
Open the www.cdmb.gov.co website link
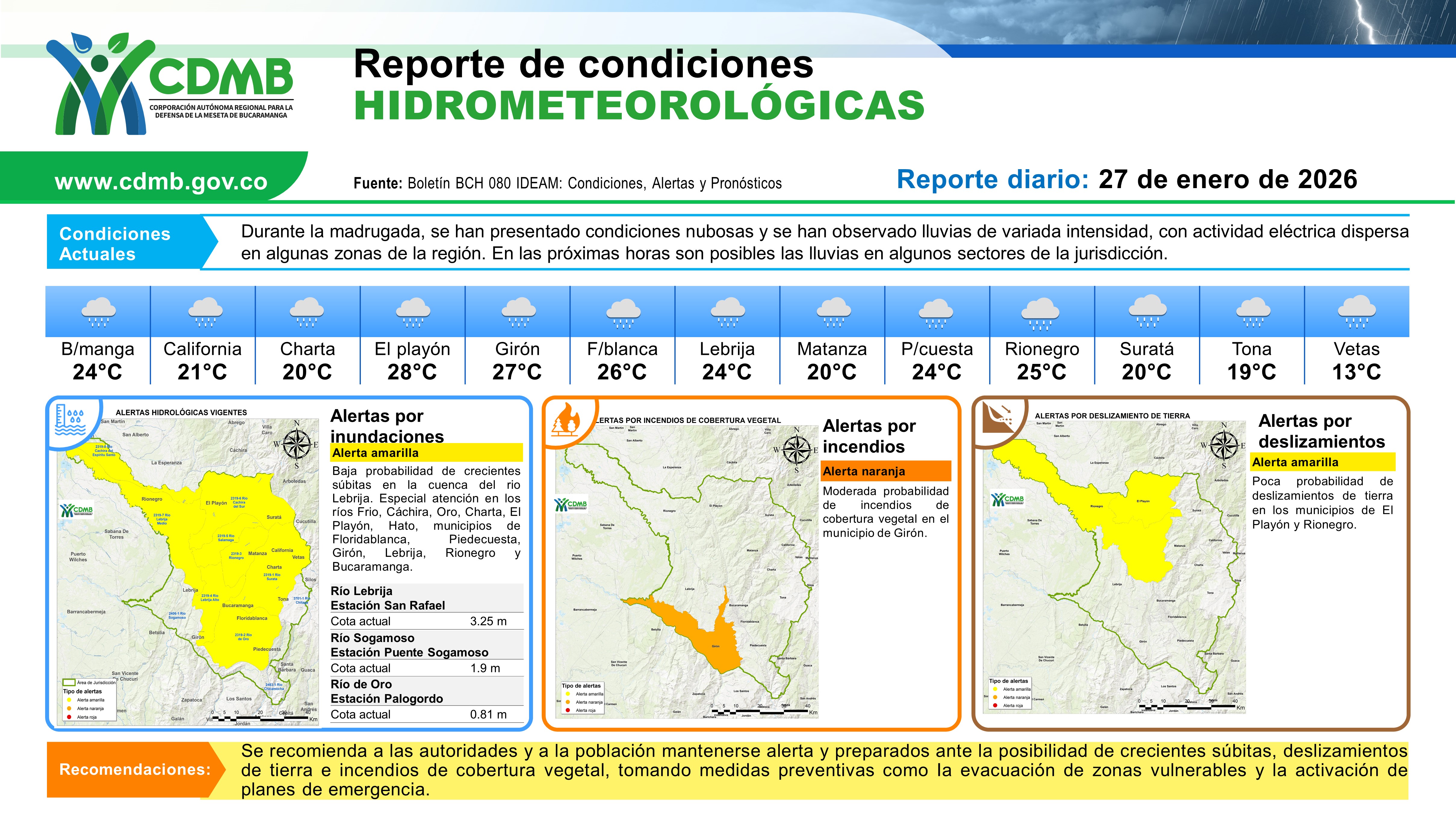click(x=161, y=181)
